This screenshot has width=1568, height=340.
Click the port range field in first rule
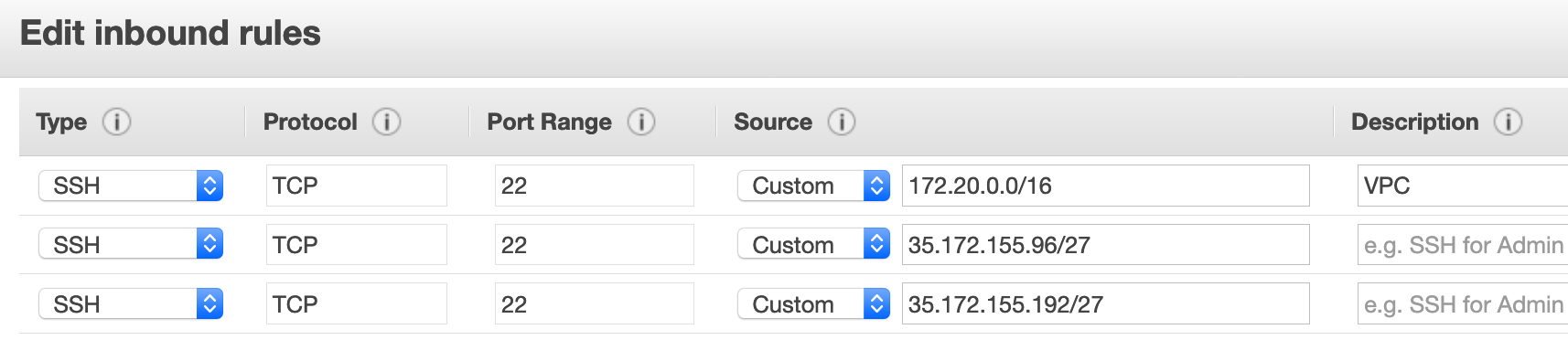click(594, 186)
